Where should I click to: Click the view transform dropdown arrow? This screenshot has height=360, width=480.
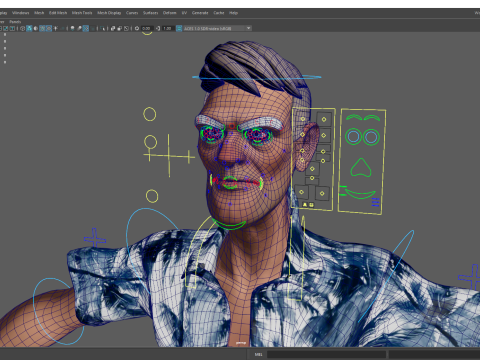[248, 28]
